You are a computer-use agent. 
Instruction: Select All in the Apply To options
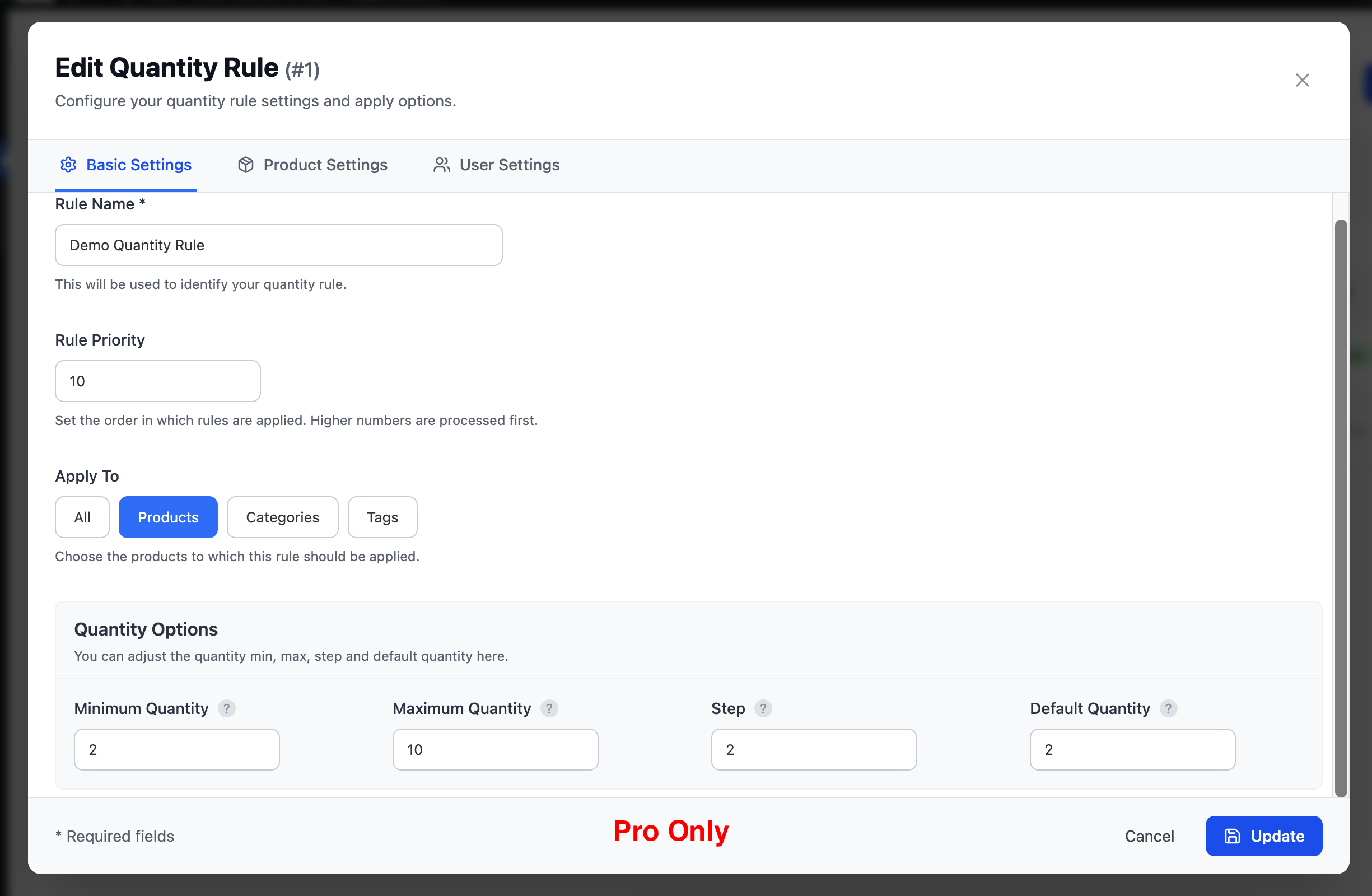pos(82,517)
